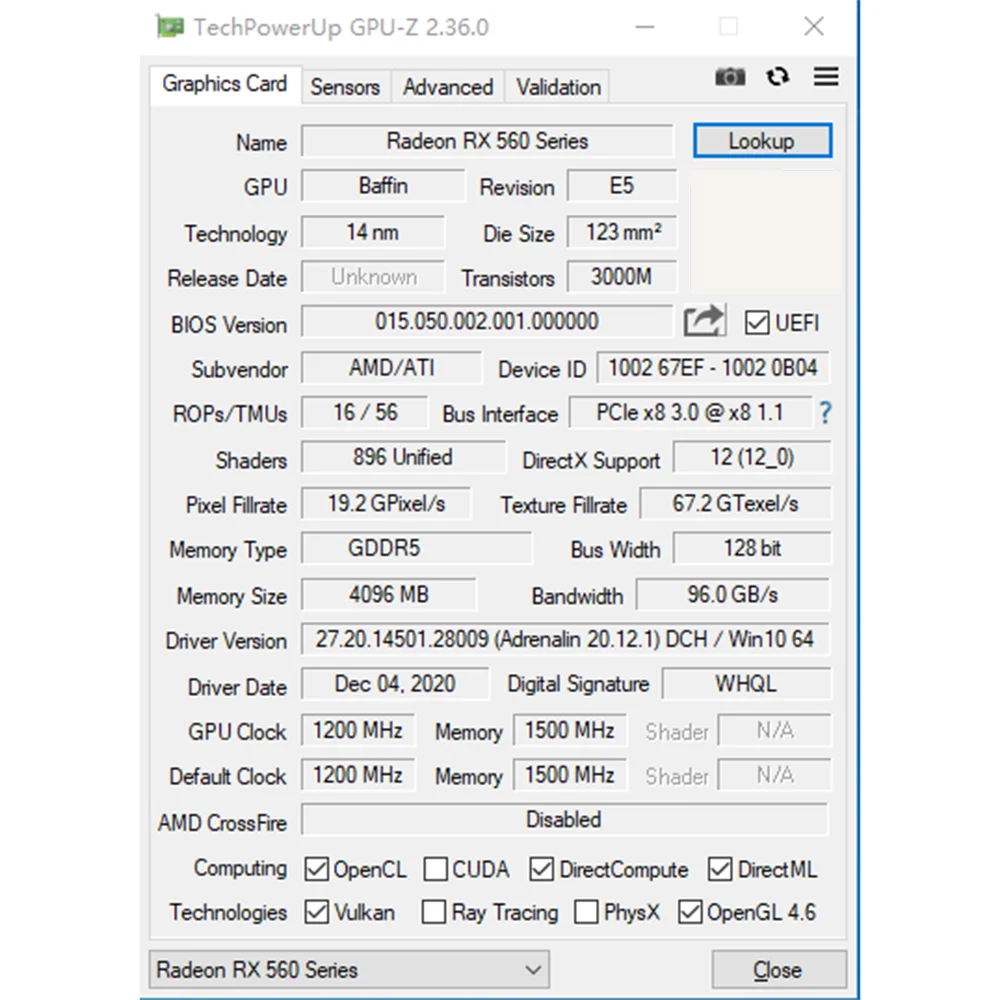Close the GPU-Z window with X
Screen dimensions: 1000x1000
point(814,26)
